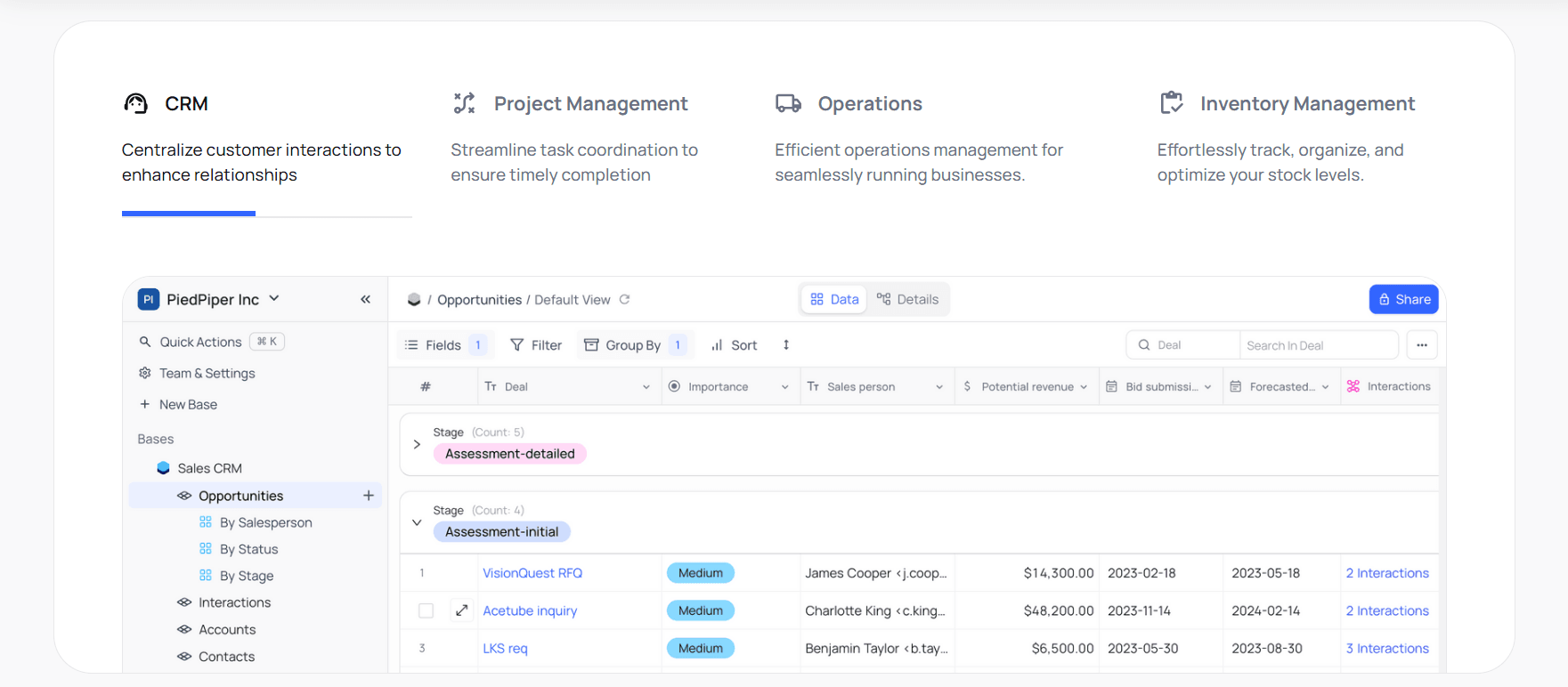Select the CRM feature tab

[266, 139]
